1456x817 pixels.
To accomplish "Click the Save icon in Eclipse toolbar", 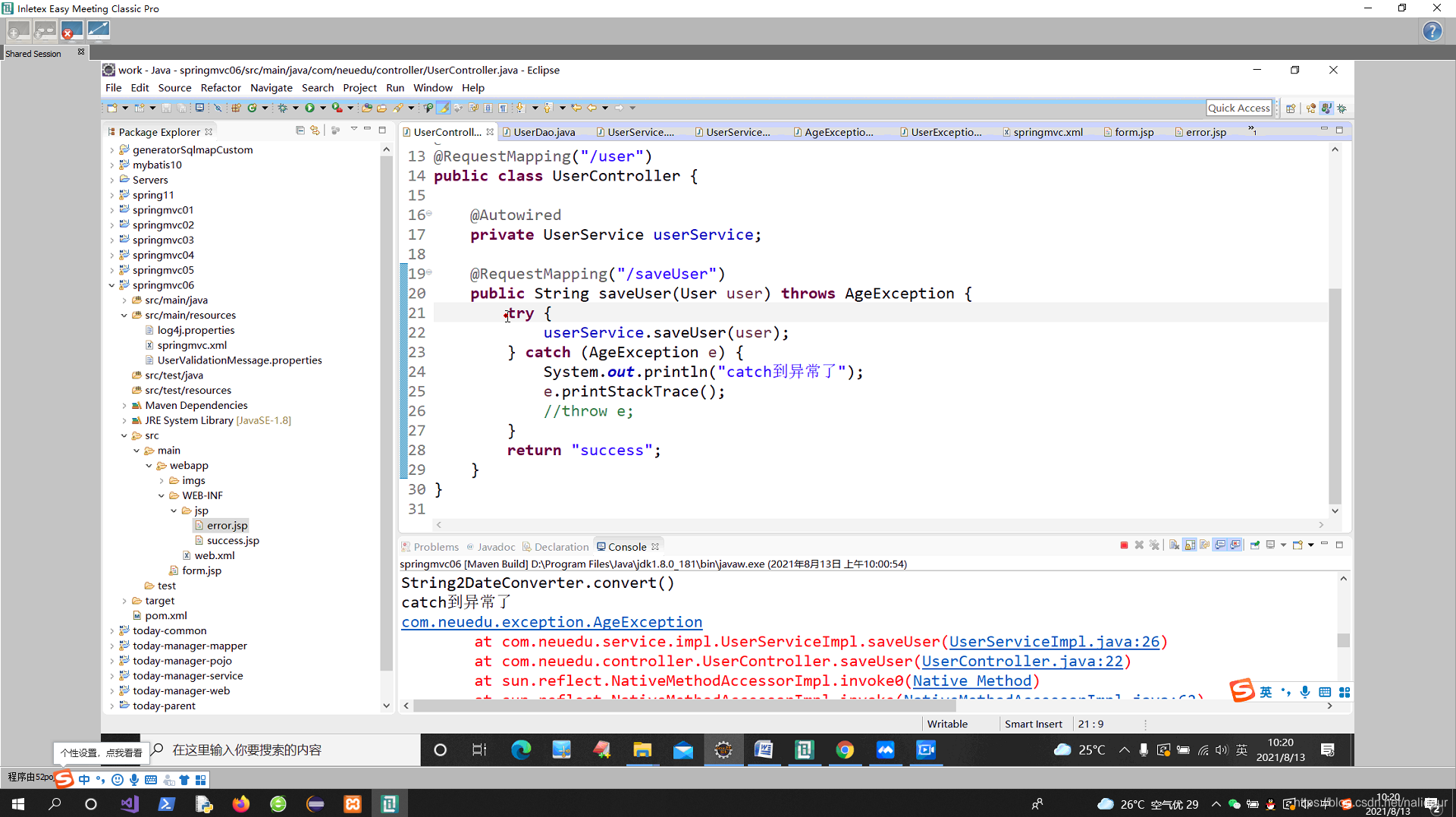I will point(166,108).
